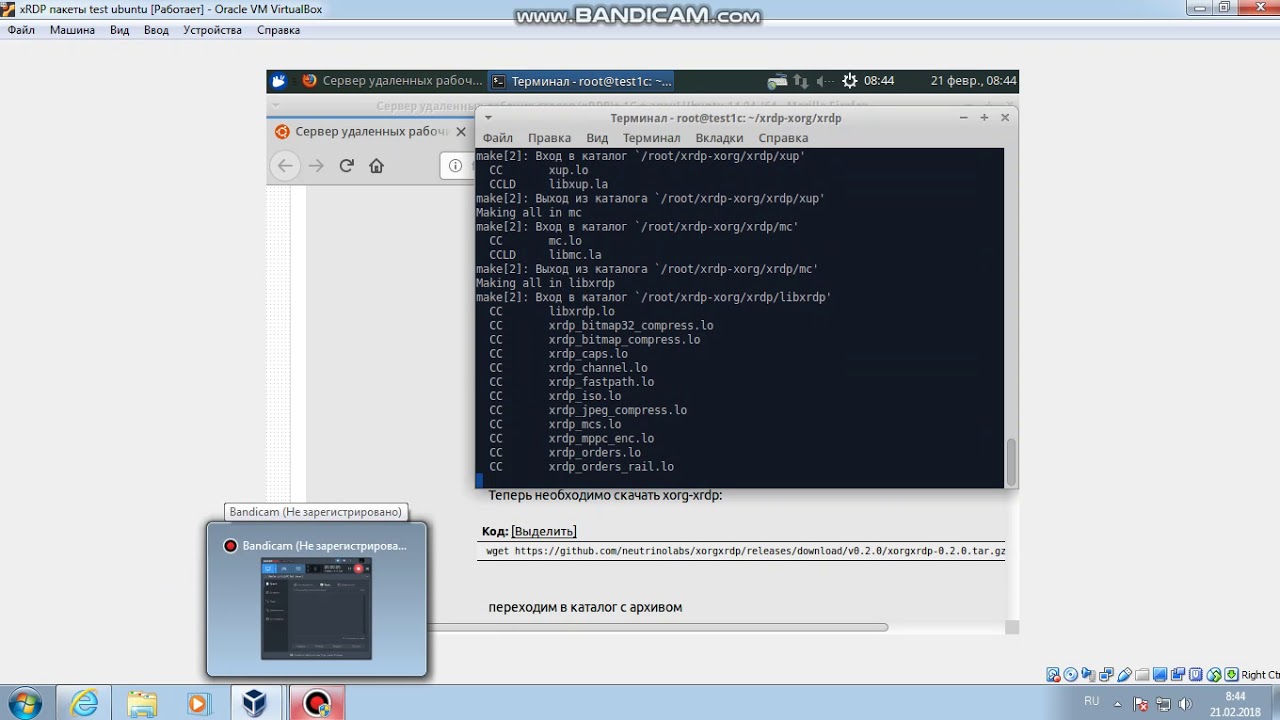Switch to Firefox in the guest panel

(390, 81)
